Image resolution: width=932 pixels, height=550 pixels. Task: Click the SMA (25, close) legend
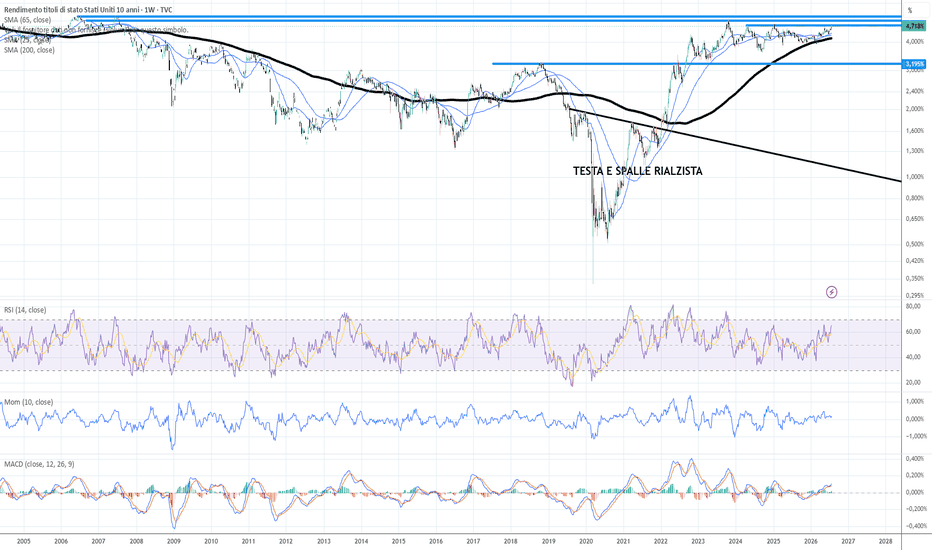[x=28, y=40]
